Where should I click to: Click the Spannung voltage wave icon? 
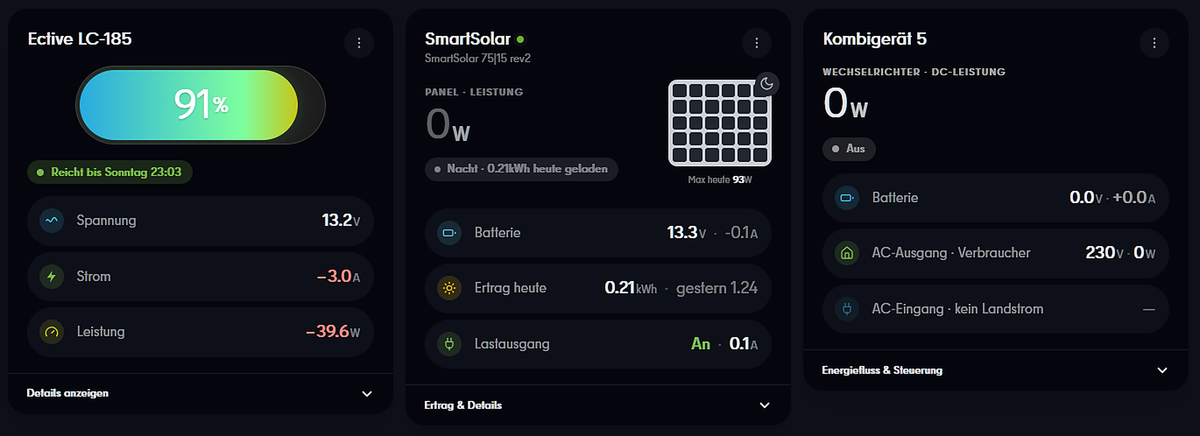(x=52, y=220)
